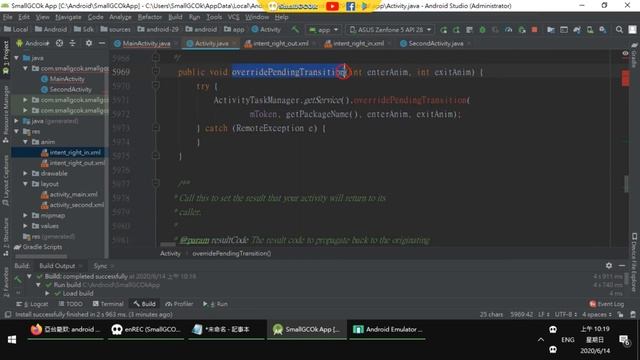Expand the drawable folder
The width and height of the screenshot is (640, 360).
(x=25, y=173)
